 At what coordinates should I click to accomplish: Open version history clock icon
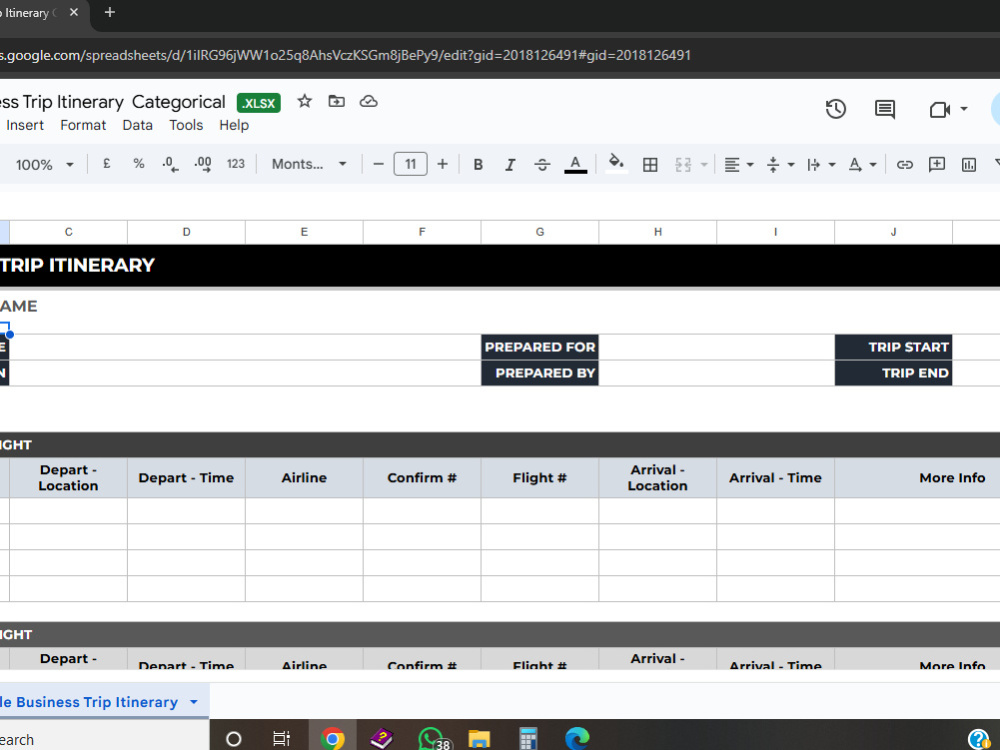pyautogui.click(x=835, y=109)
